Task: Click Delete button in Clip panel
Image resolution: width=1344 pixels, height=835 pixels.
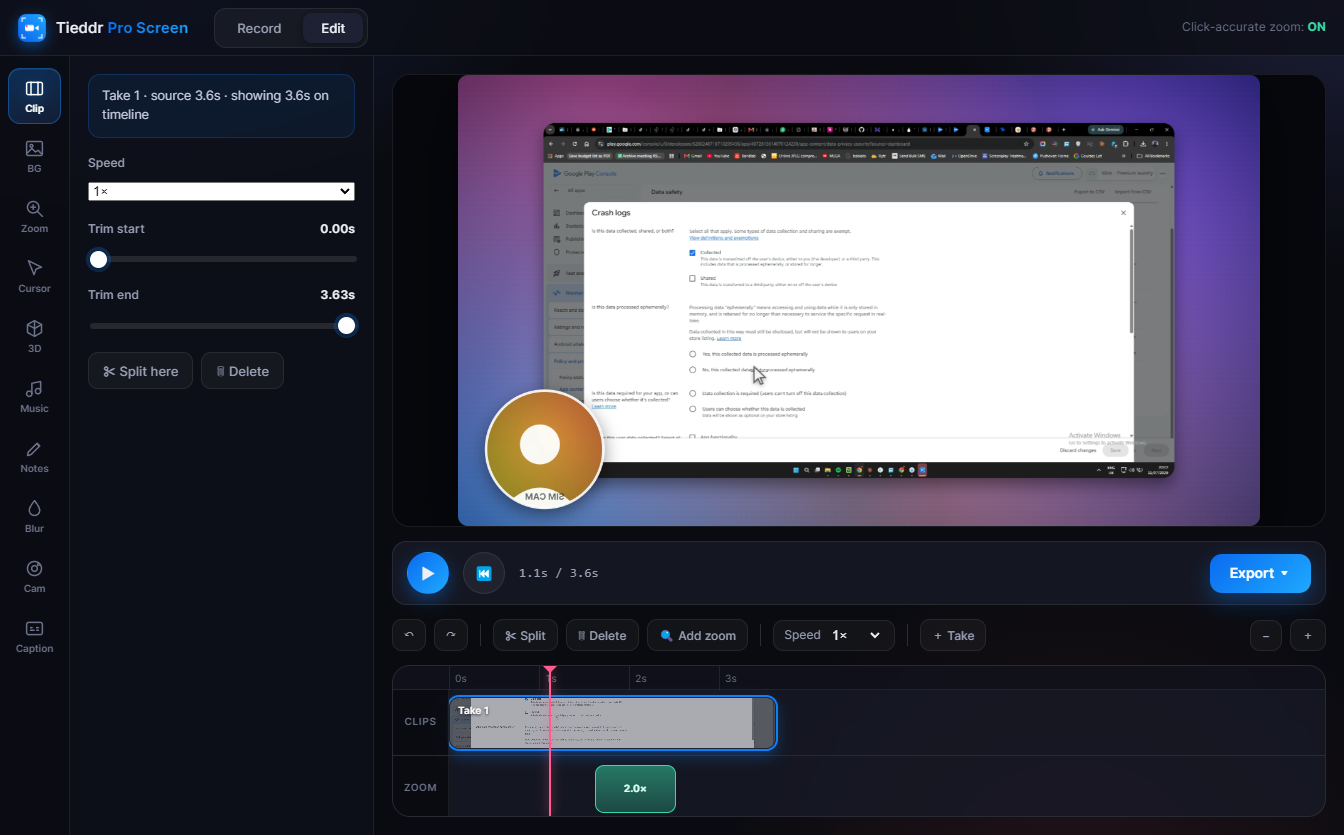Action: [x=242, y=371]
